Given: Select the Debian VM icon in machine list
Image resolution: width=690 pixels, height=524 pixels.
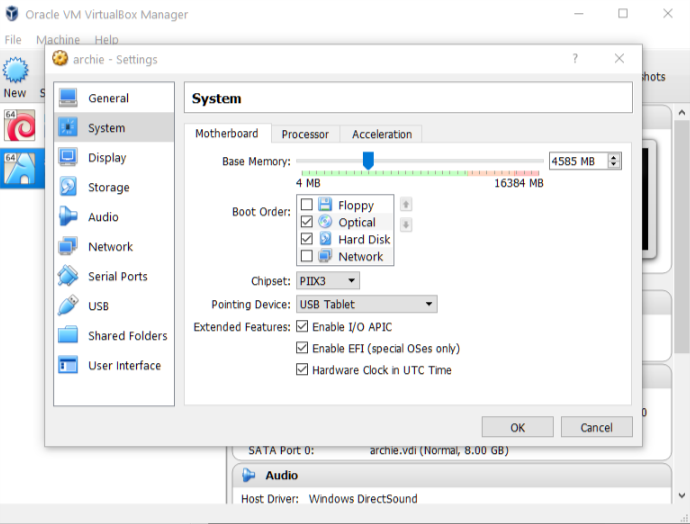Looking at the screenshot, I should (20, 126).
